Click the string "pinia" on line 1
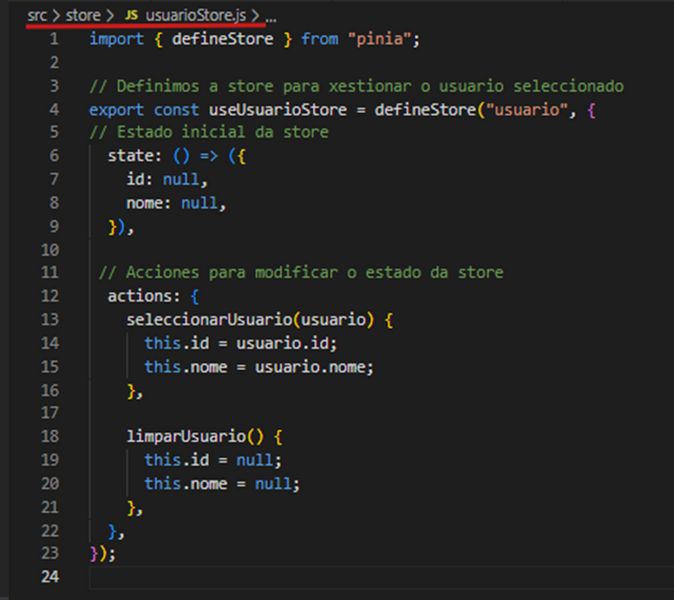This screenshot has width=674, height=600. coord(380,39)
